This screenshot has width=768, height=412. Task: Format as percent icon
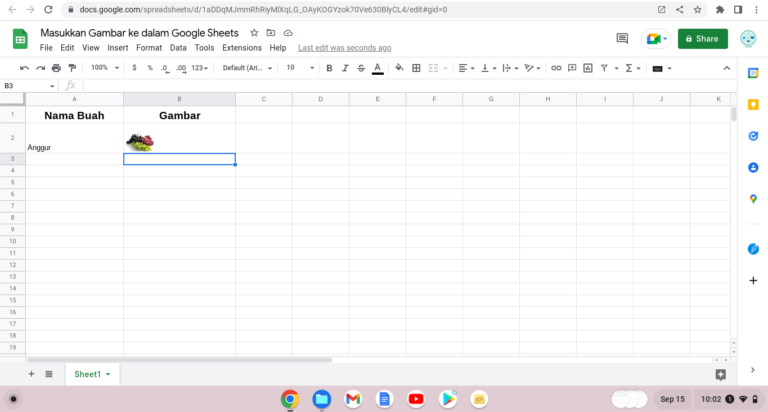(x=150, y=68)
